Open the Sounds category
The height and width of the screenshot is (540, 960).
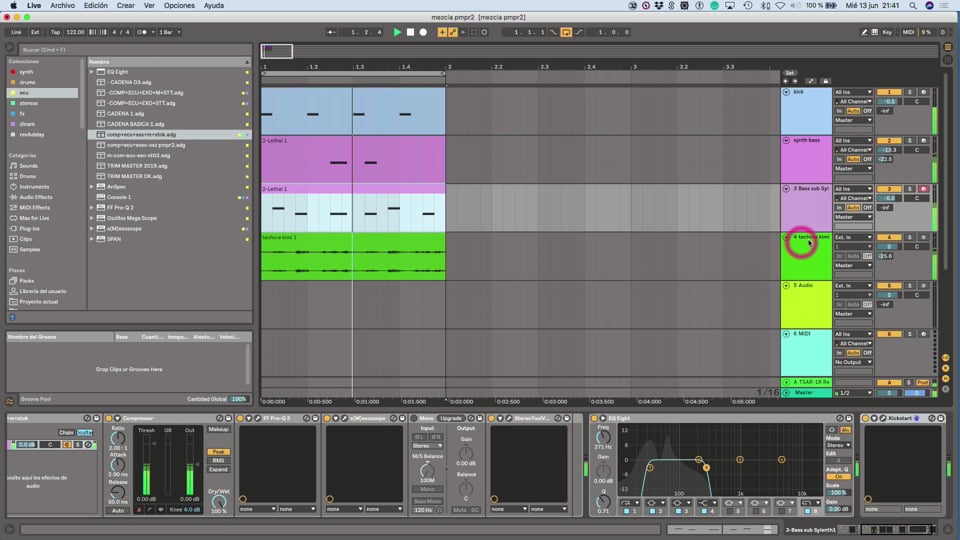pos(28,166)
